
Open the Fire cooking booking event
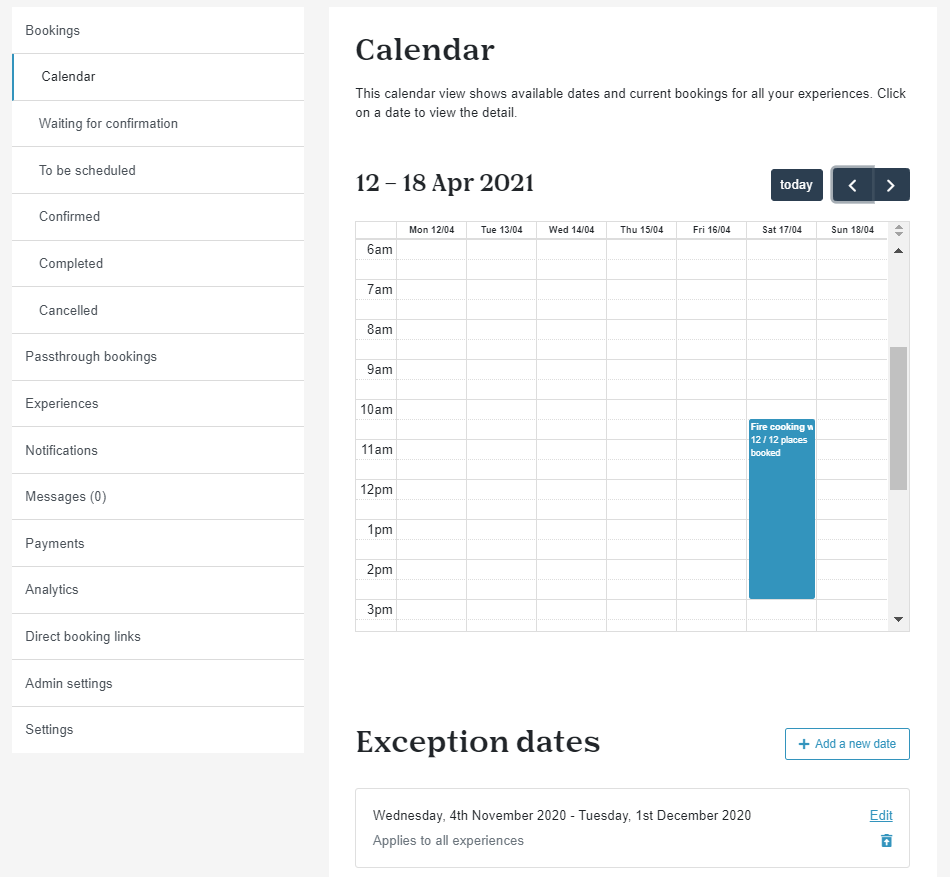coord(782,509)
